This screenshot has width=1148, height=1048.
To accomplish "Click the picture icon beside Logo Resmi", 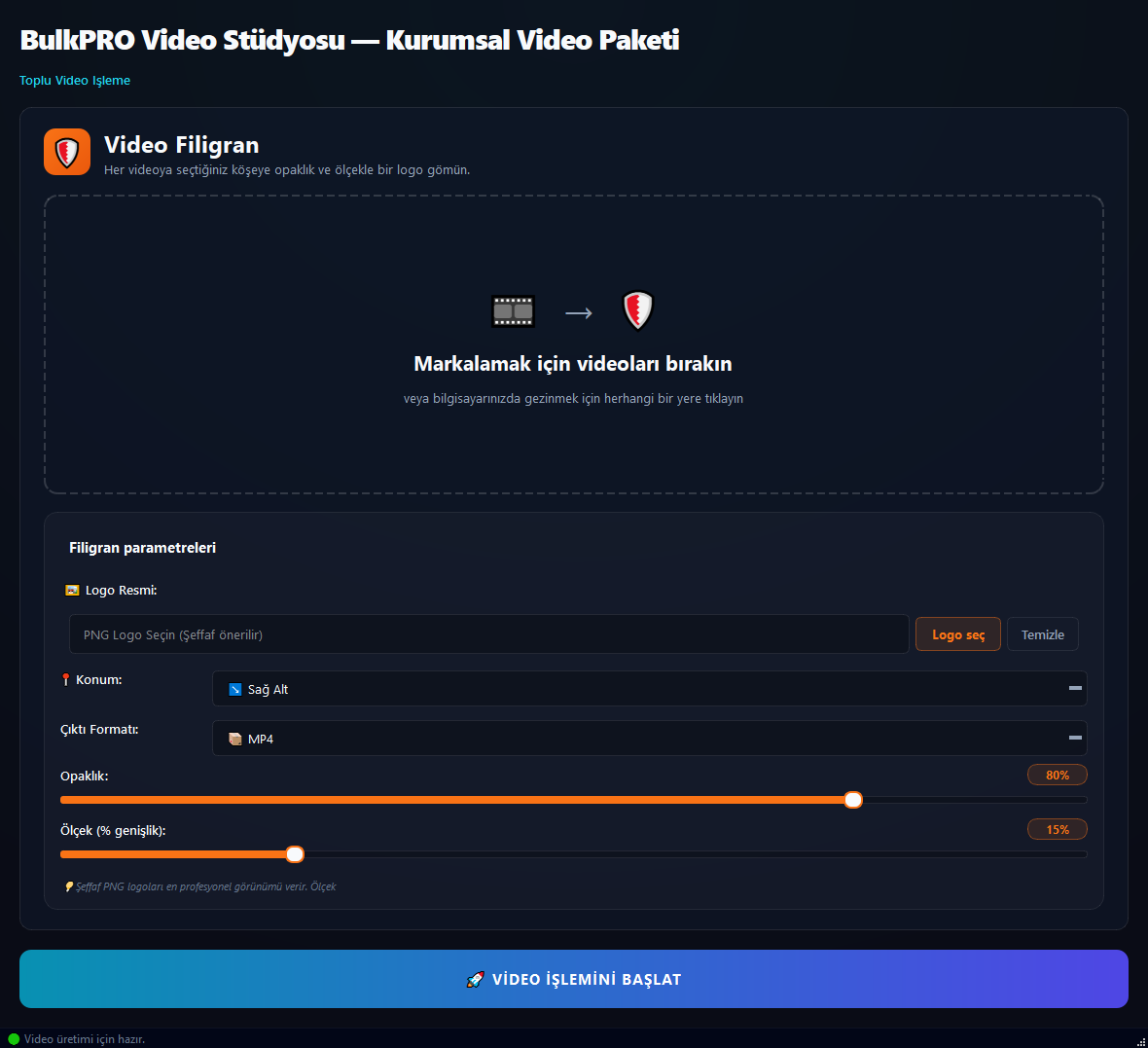I will click(72, 591).
